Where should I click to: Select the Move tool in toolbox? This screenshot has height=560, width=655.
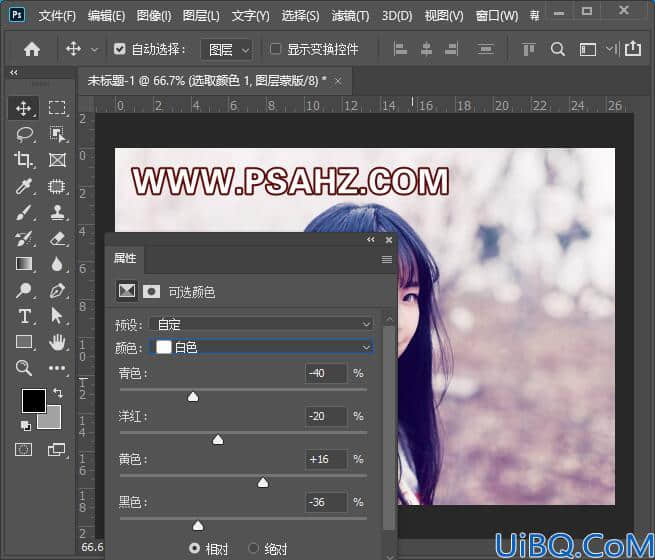point(23,108)
